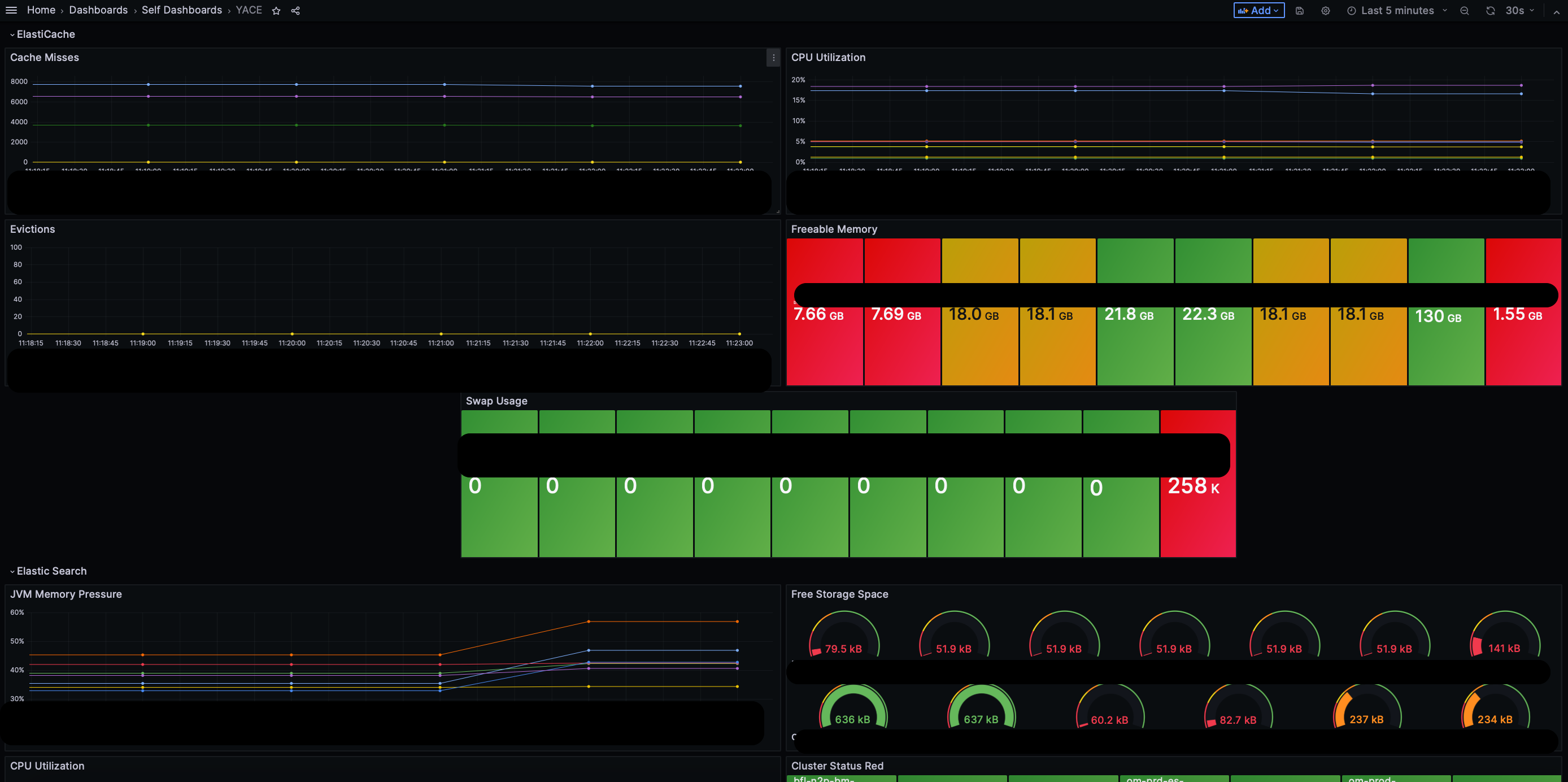Screen dimensions: 1568x782
Task: Click the Freeable Memory panel title
Action: point(833,229)
